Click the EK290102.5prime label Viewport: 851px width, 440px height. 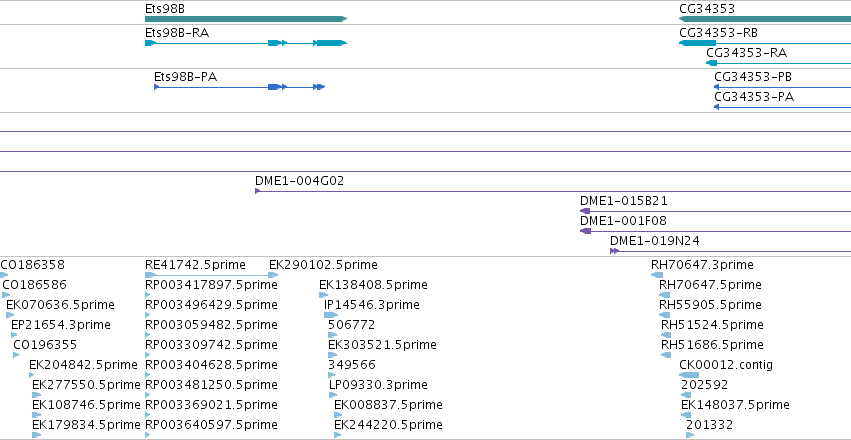point(323,265)
